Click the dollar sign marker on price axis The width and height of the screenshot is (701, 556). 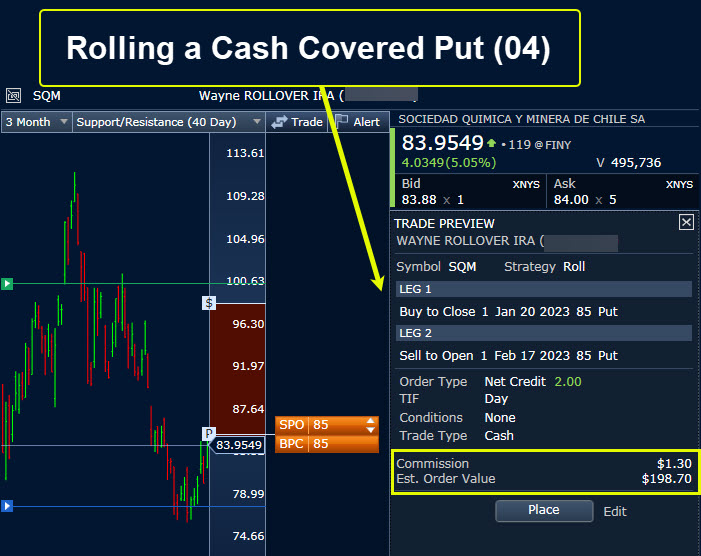pos(209,302)
